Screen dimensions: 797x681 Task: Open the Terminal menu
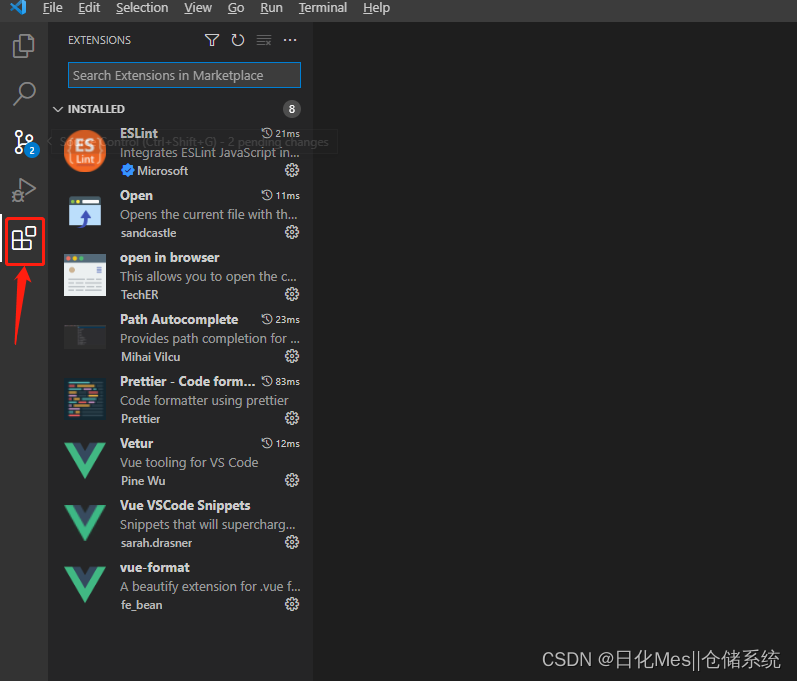(323, 8)
